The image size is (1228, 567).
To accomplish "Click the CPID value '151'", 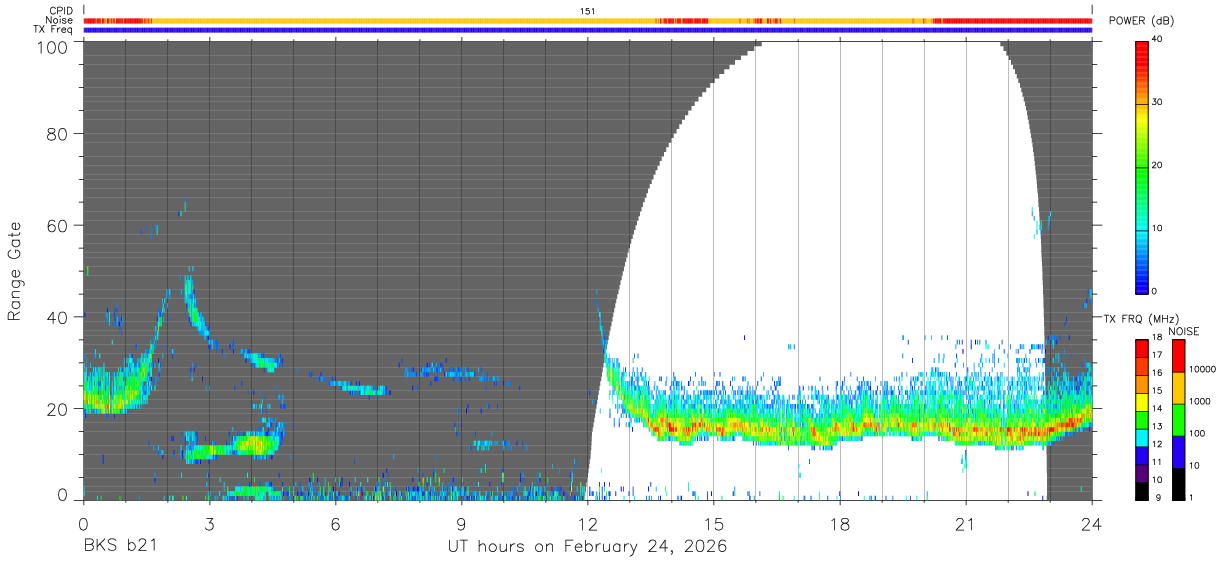I will click(x=588, y=11).
